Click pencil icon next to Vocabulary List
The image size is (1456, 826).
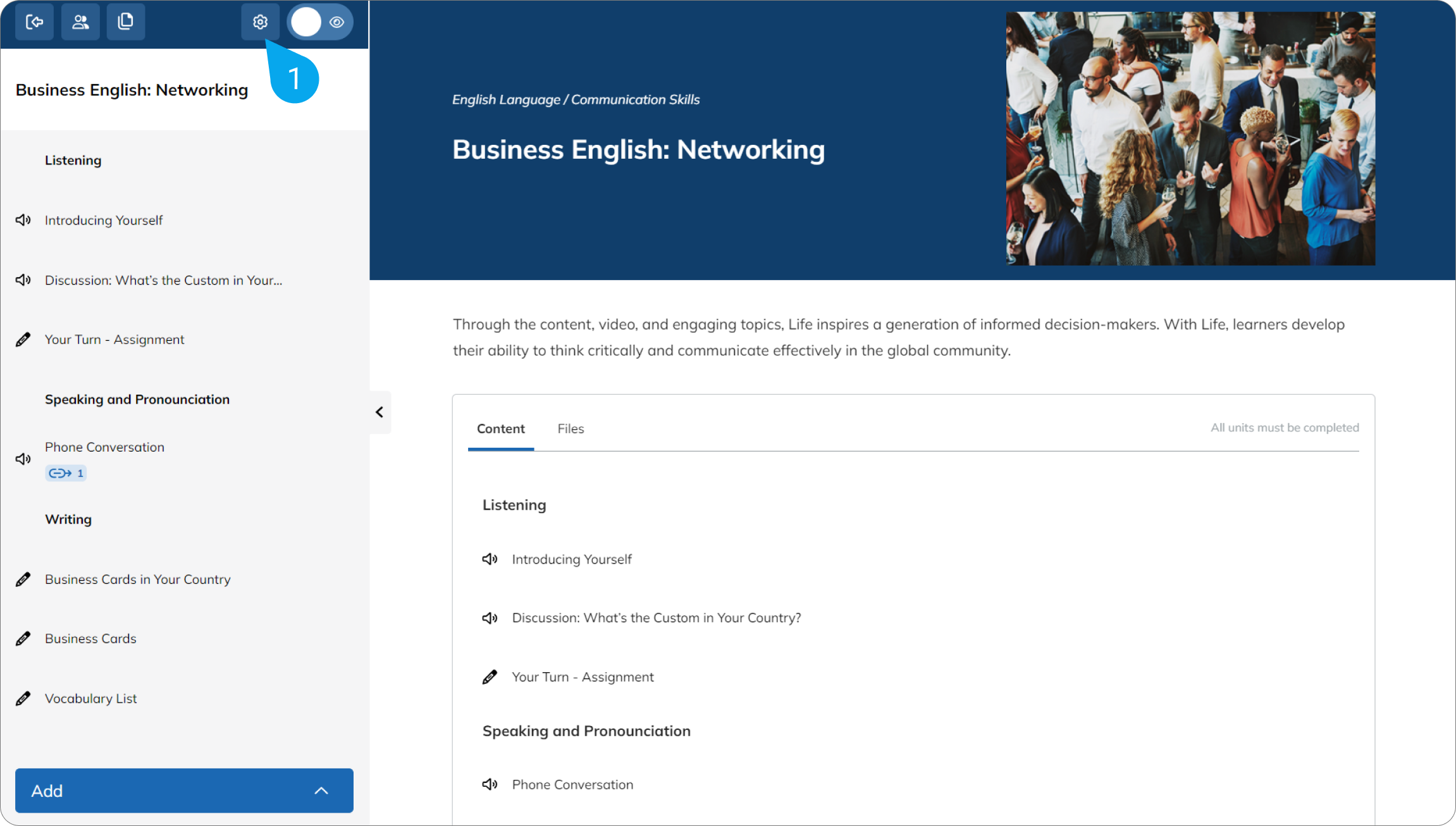pos(23,699)
